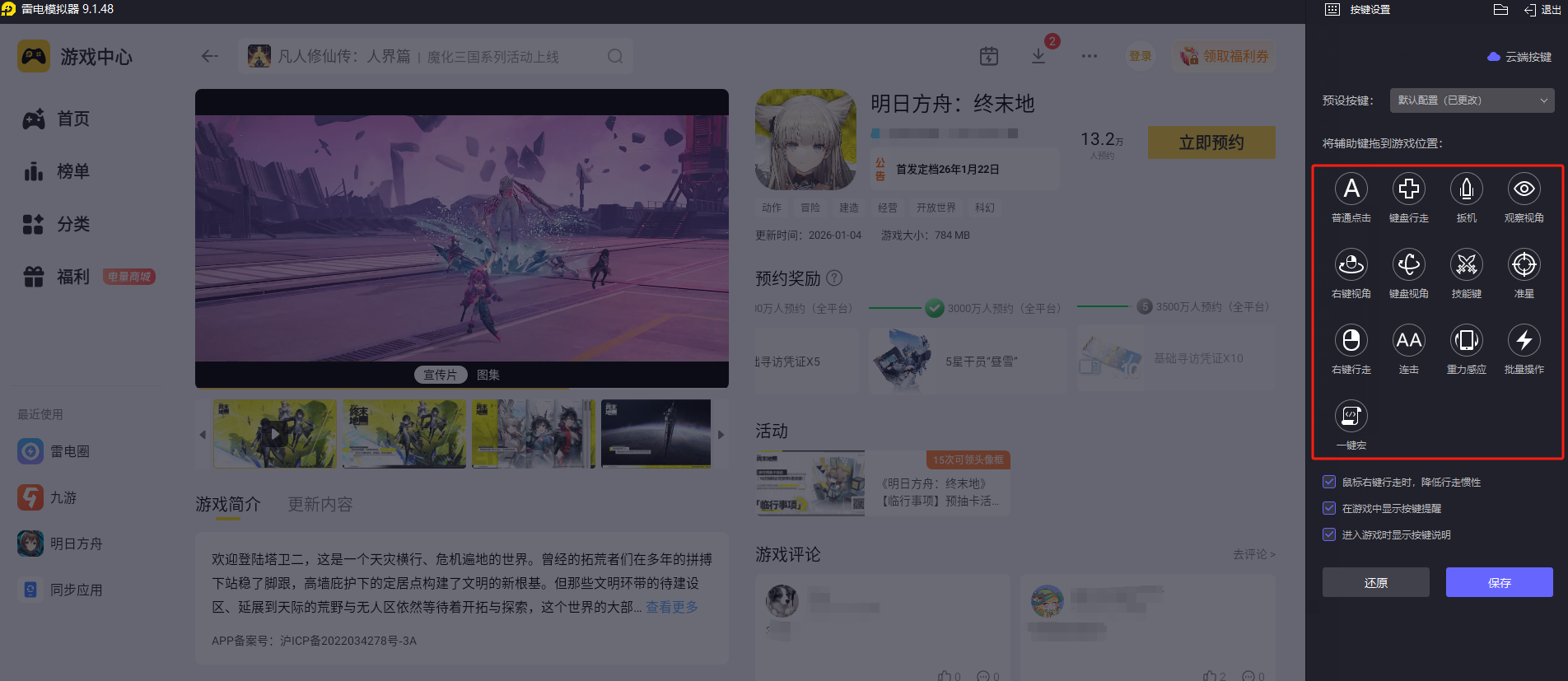Screen dimensions: 1568x681
Task: Open 分类 categories in the sidebar
Action: point(56,224)
